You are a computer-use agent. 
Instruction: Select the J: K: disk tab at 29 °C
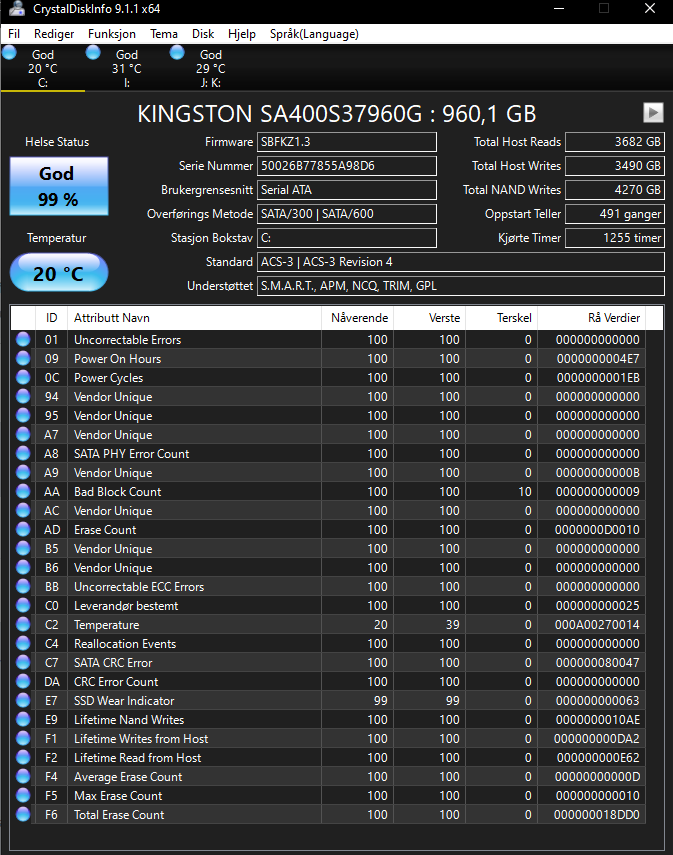(211, 68)
